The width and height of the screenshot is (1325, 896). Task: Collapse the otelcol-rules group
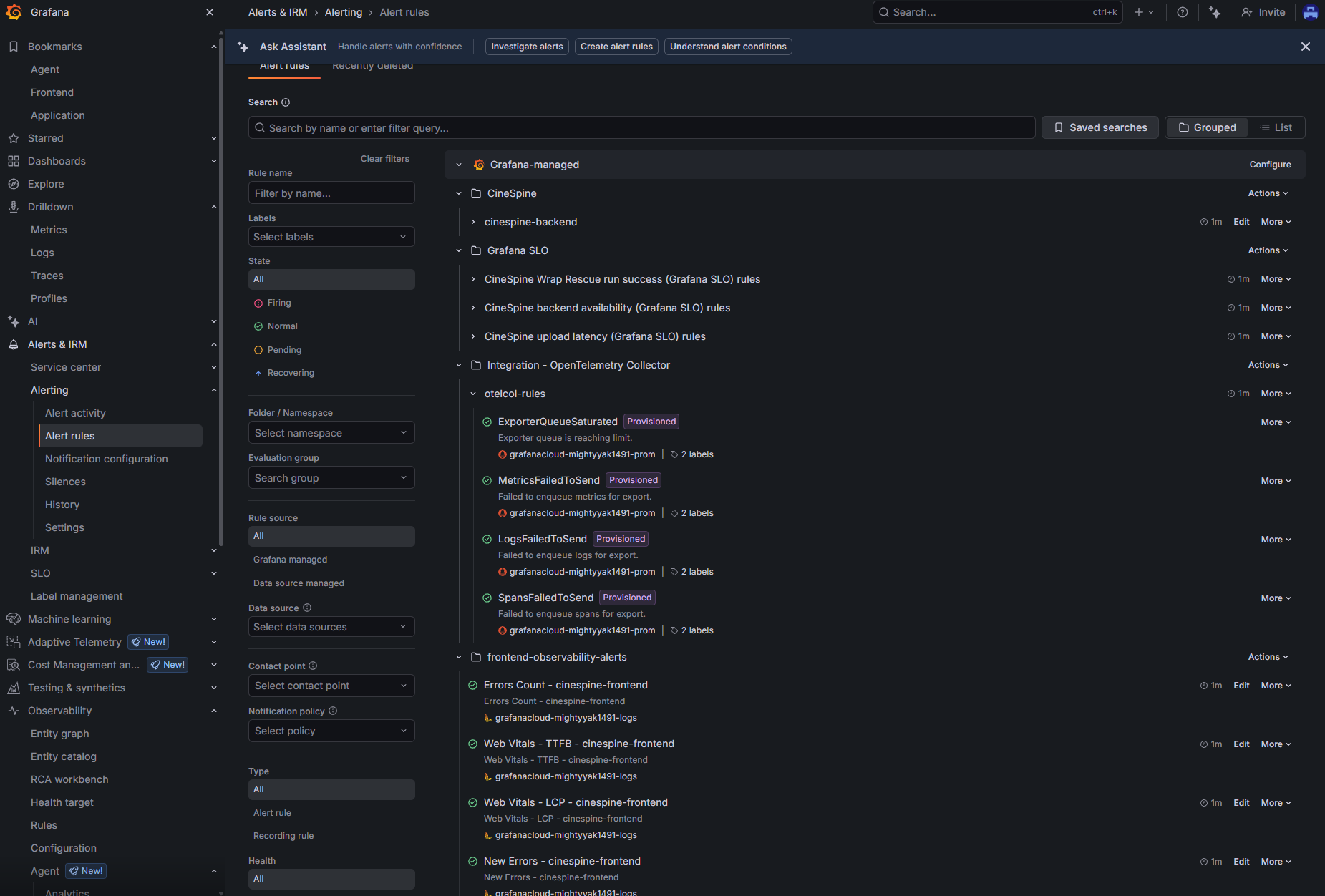(473, 394)
